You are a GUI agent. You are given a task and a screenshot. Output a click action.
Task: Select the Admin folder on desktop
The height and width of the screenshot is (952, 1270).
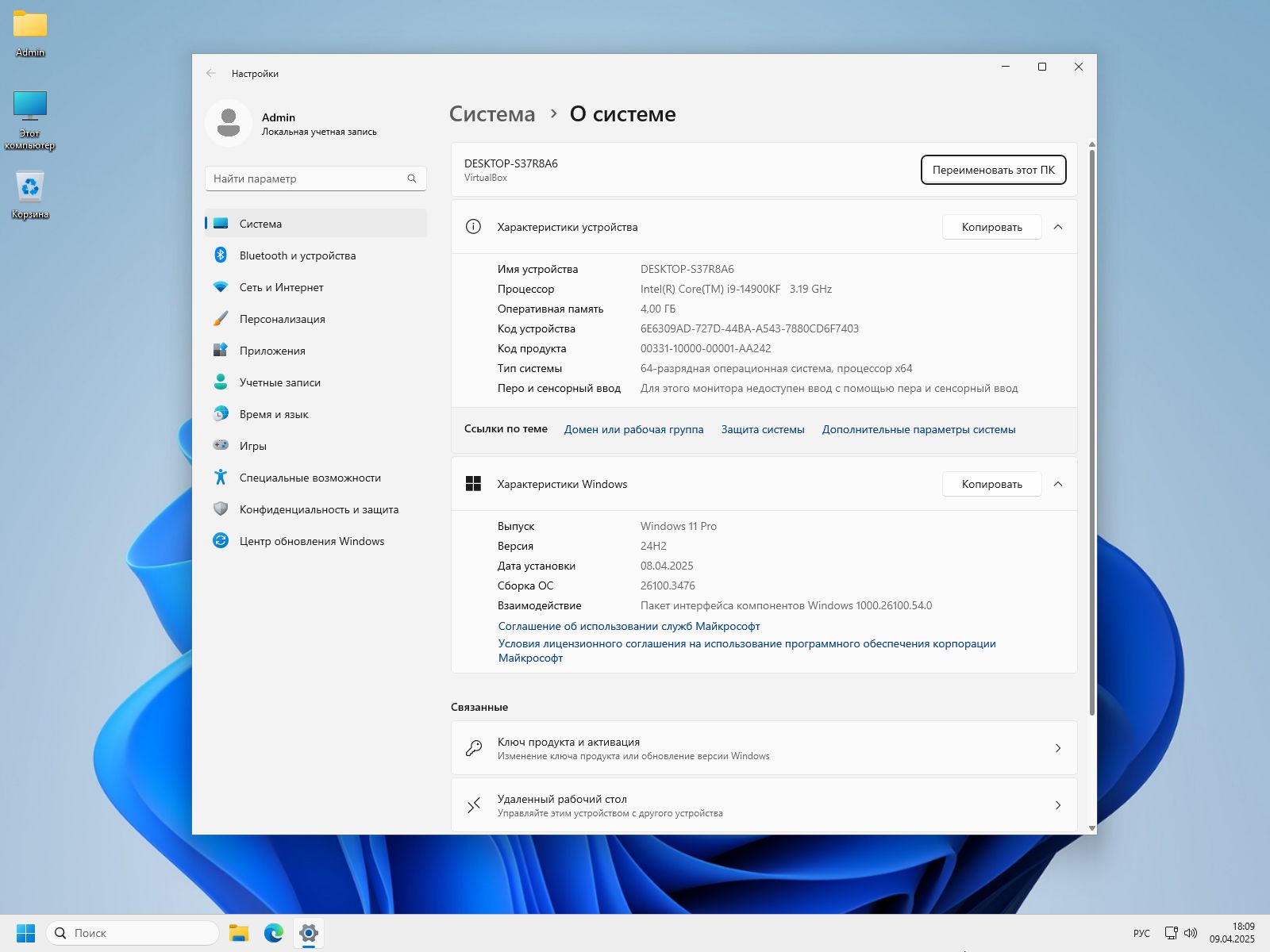tap(30, 33)
